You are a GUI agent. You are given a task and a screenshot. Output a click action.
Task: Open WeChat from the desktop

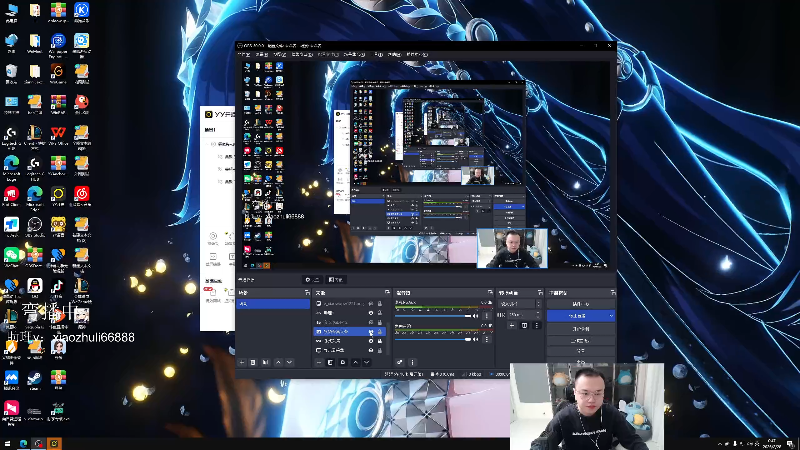tap(11, 255)
